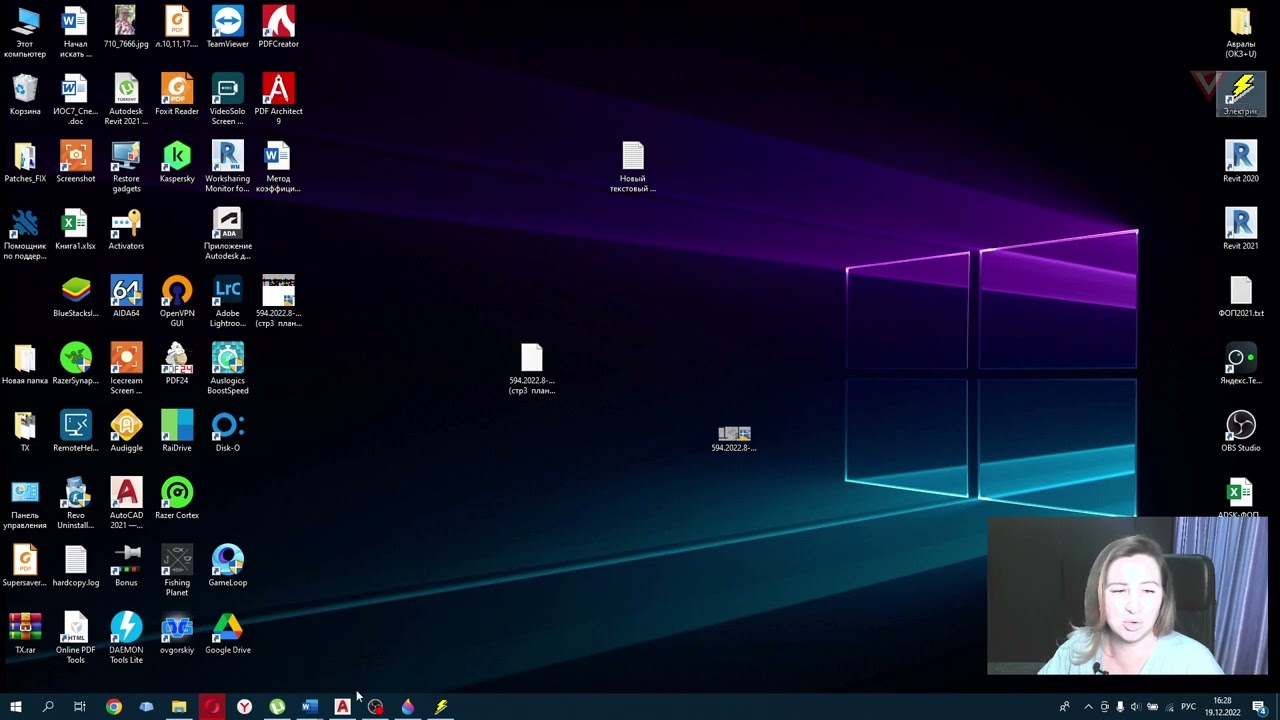Launch Google Chrome from the taskbar
1280x720 pixels.
point(113,707)
